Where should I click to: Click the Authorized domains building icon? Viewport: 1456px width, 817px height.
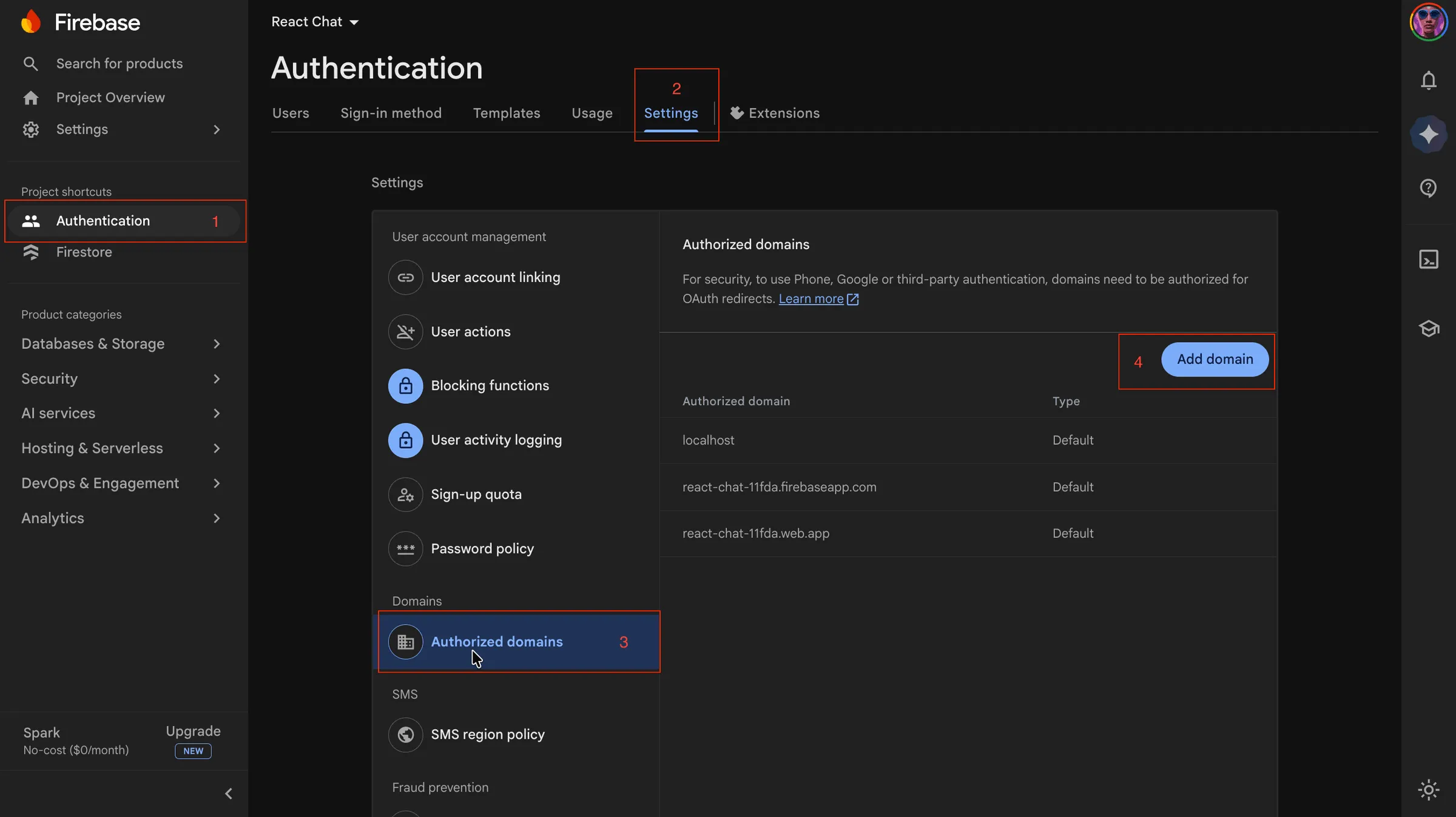405,642
